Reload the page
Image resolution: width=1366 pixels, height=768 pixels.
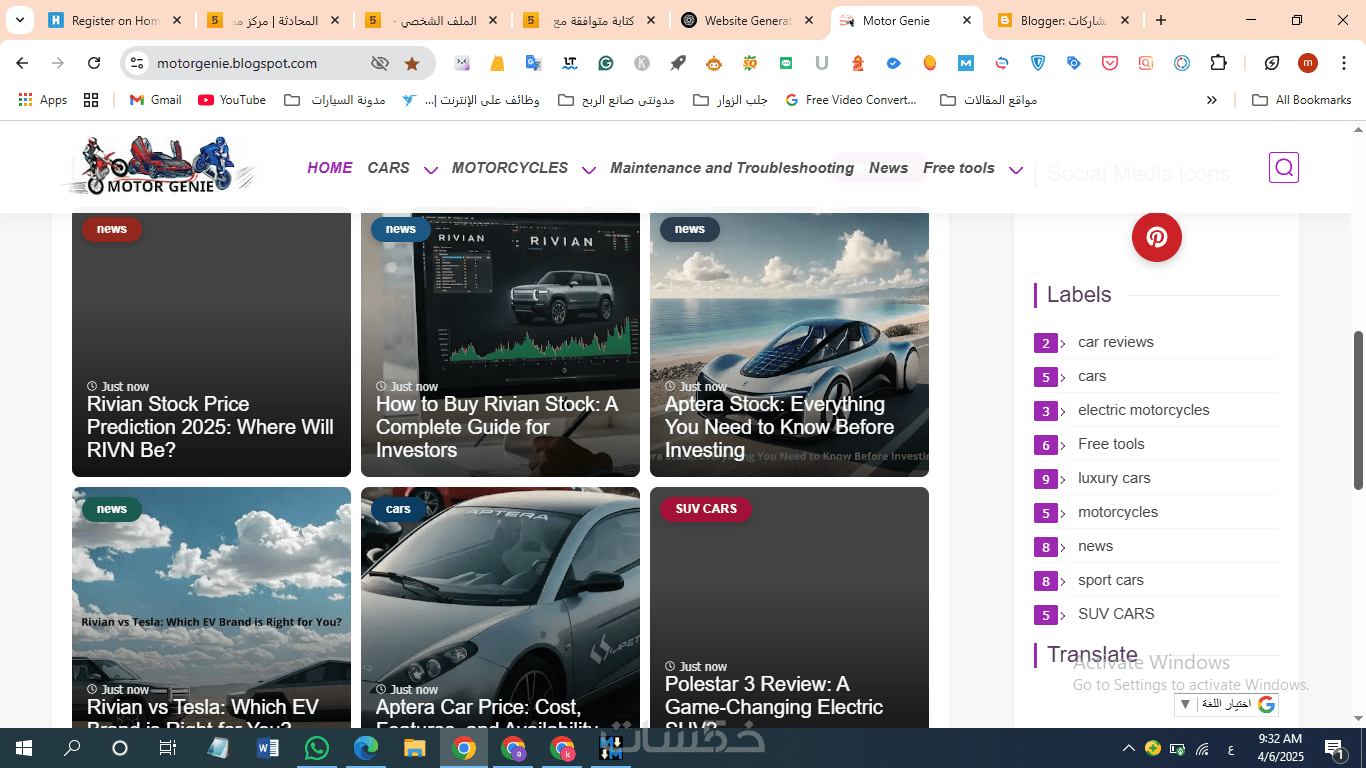[x=94, y=63]
